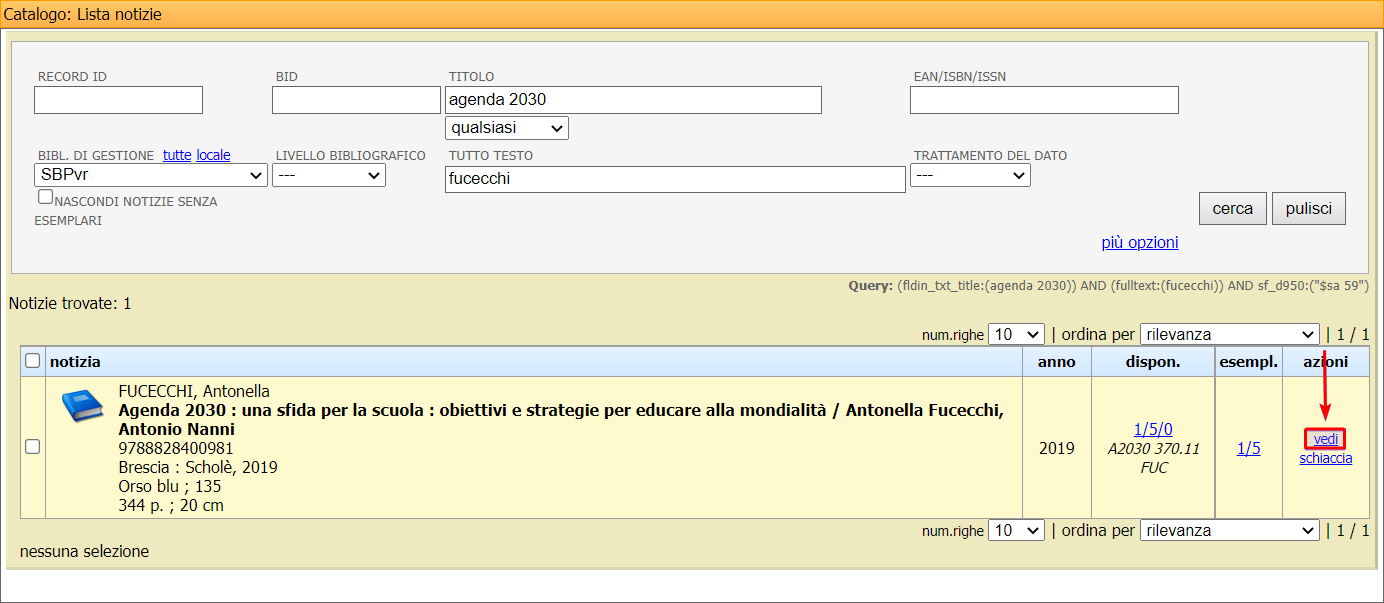
Task: Click 'schiaccia' action link
Action: pyautogui.click(x=1325, y=458)
